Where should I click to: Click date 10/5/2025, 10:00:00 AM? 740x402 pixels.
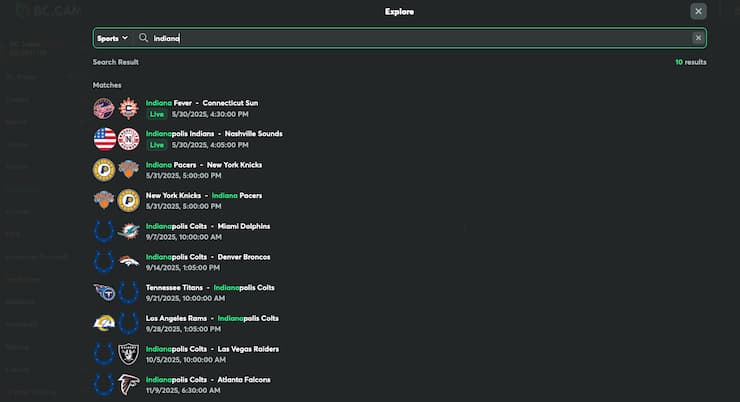(x=186, y=360)
